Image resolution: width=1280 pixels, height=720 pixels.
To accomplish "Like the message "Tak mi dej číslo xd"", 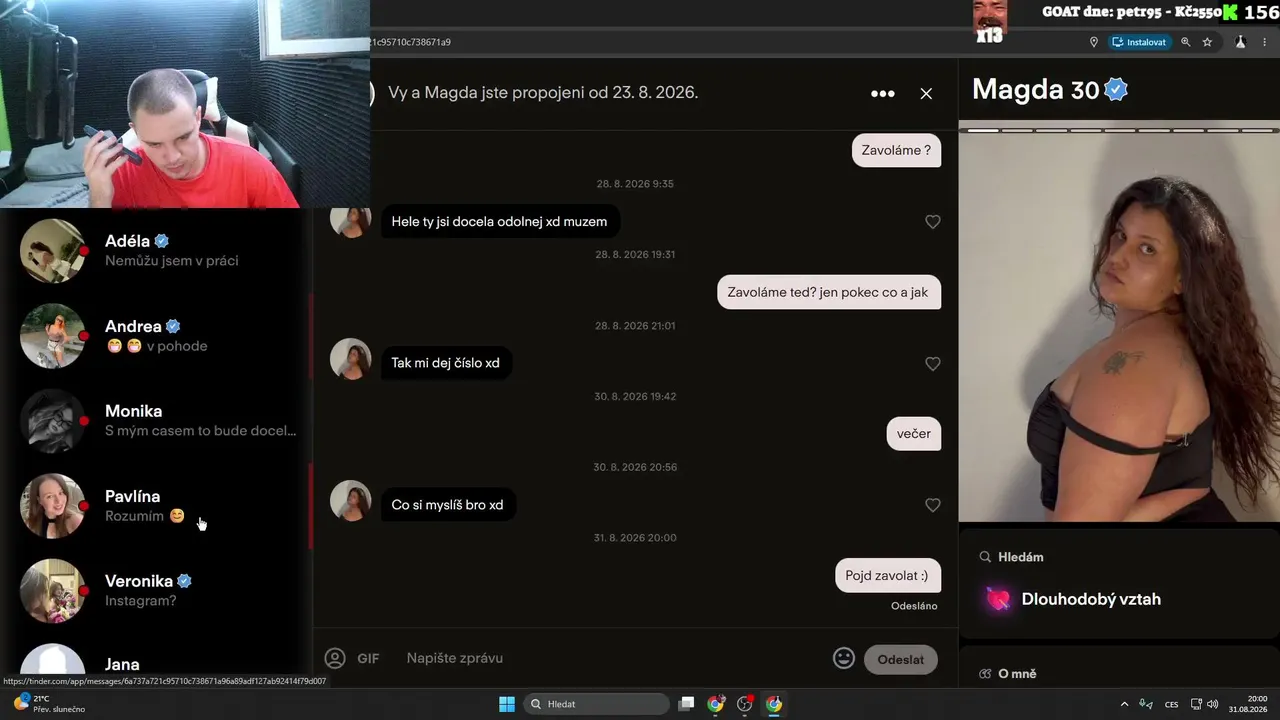I will pyautogui.click(x=933, y=364).
